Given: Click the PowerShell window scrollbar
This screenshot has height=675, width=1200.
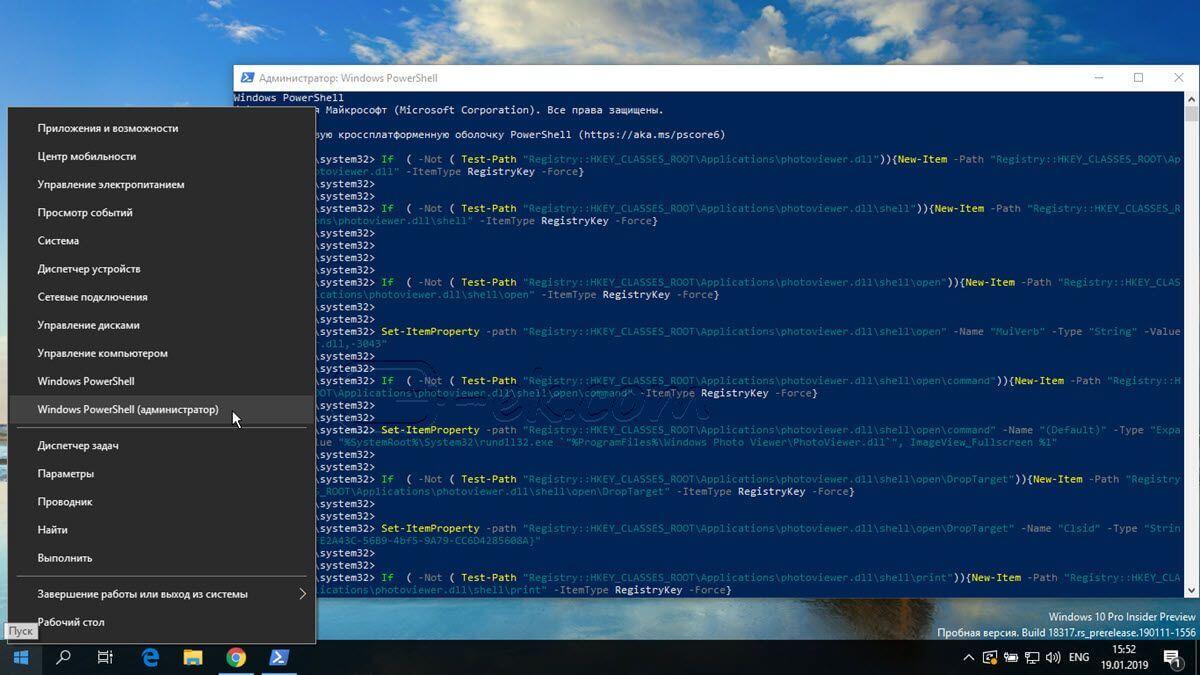Looking at the screenshot, I should tap(1191, 345).
